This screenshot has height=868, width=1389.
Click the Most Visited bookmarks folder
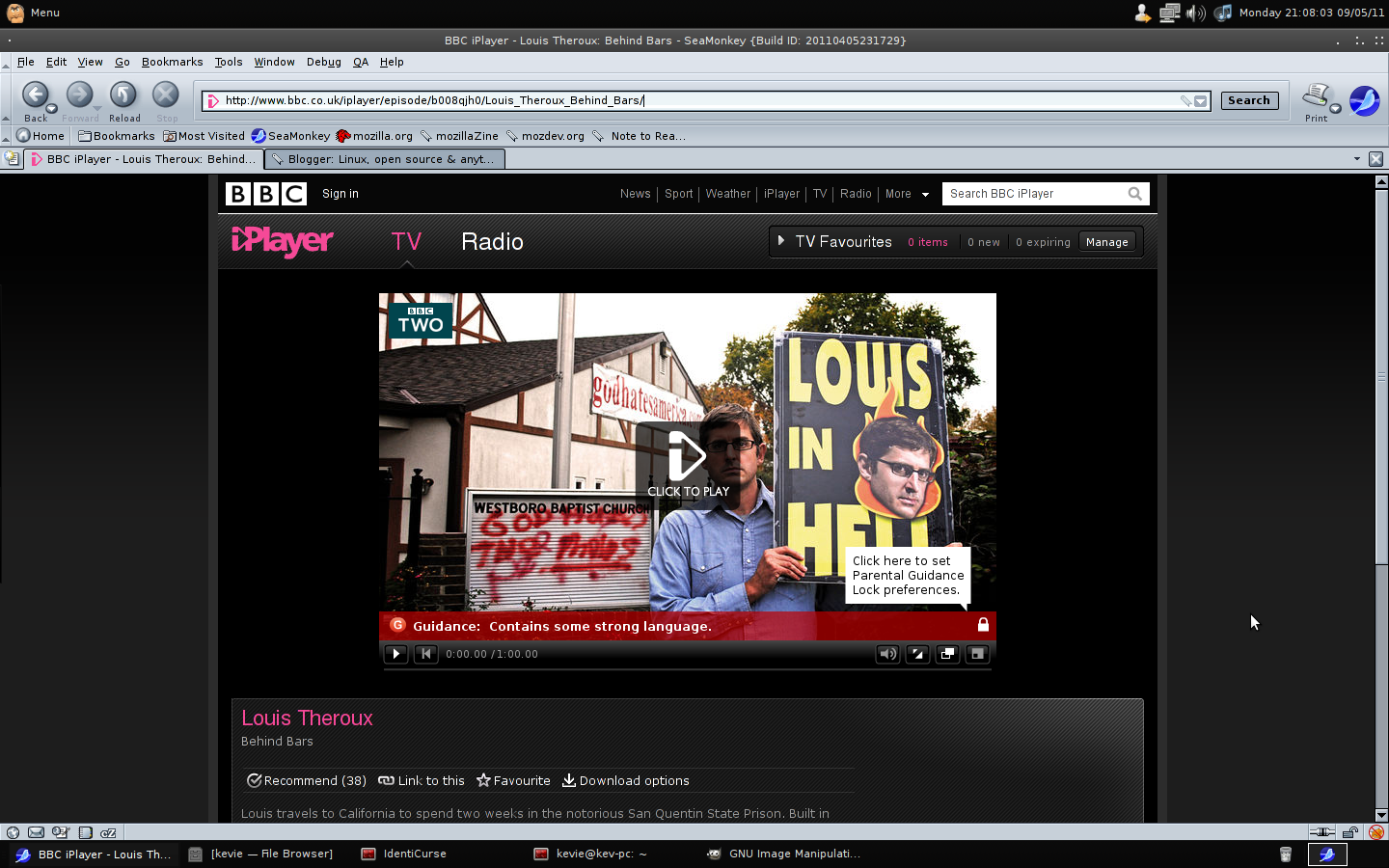point(204,136)
